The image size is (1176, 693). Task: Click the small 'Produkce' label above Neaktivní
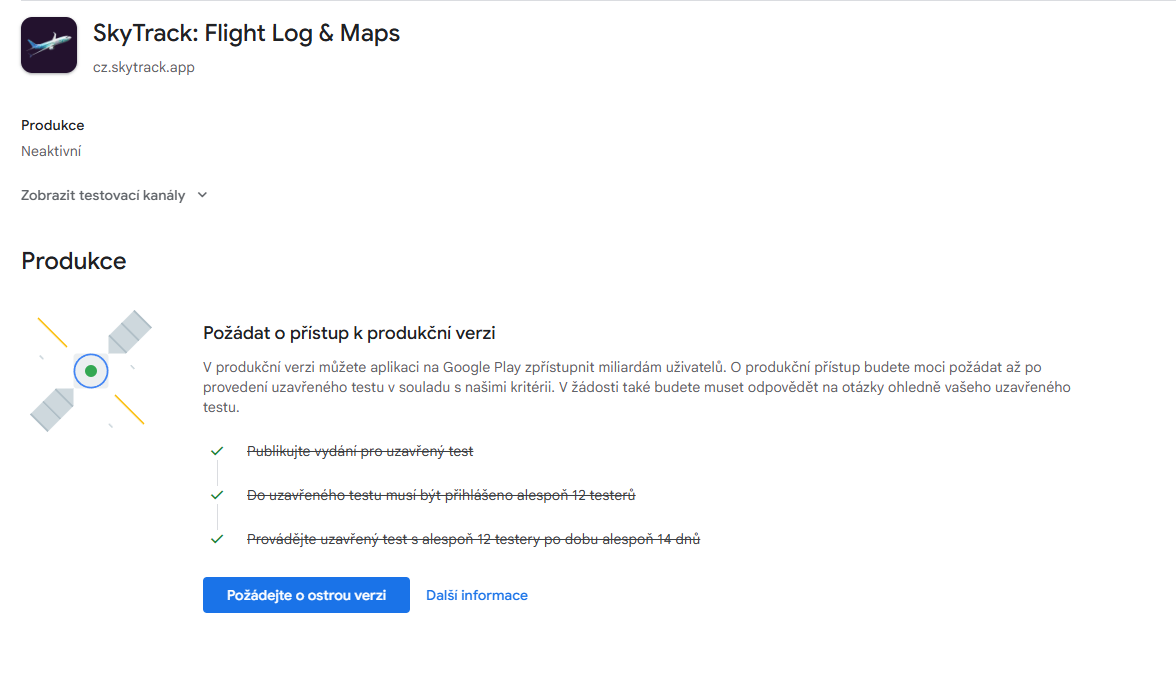click(52, 125)
